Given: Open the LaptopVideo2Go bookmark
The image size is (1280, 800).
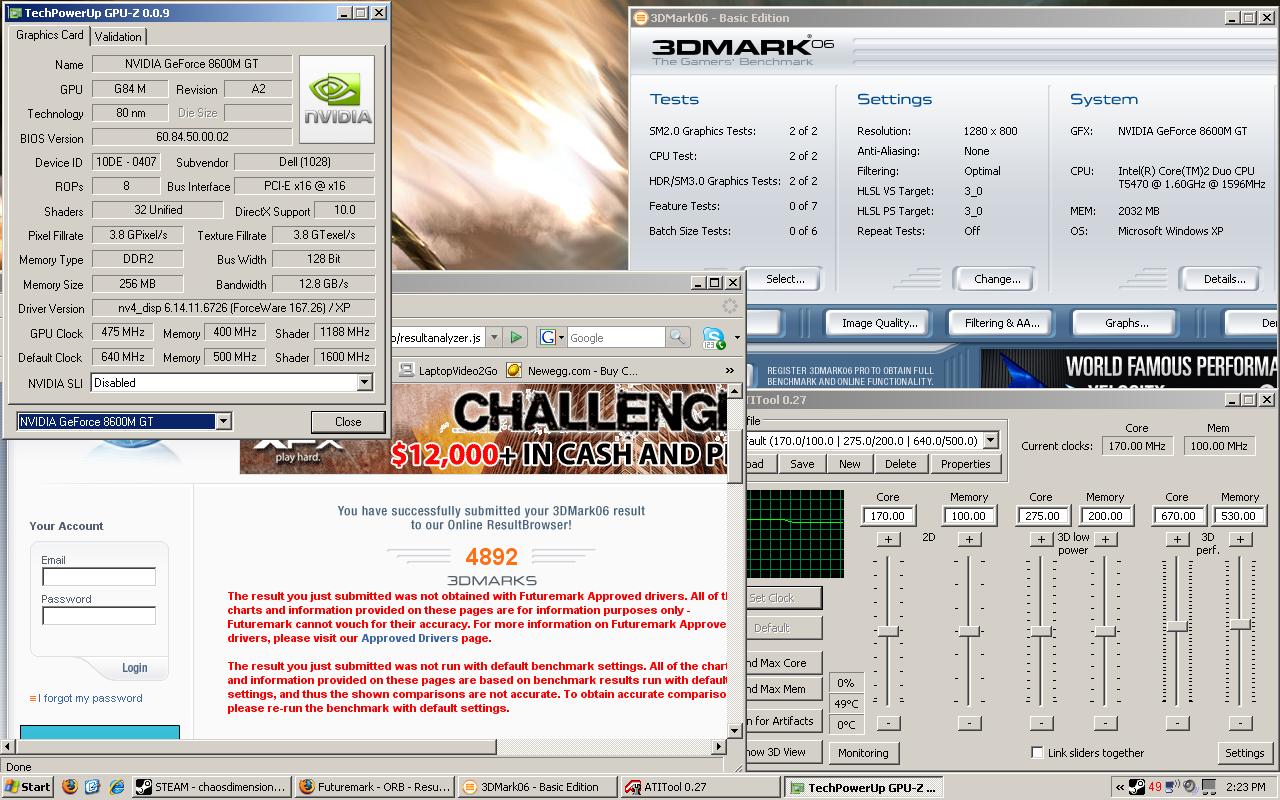Looking at the screenshot, I should coord(448,370).
